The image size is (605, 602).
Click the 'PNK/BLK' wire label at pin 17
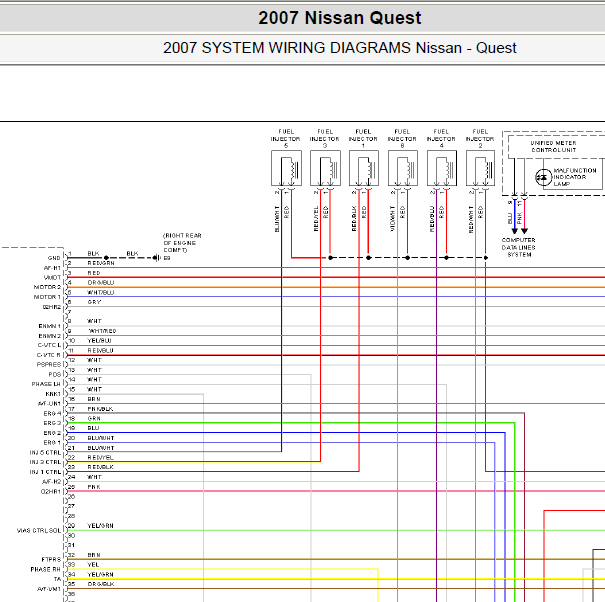100,409
